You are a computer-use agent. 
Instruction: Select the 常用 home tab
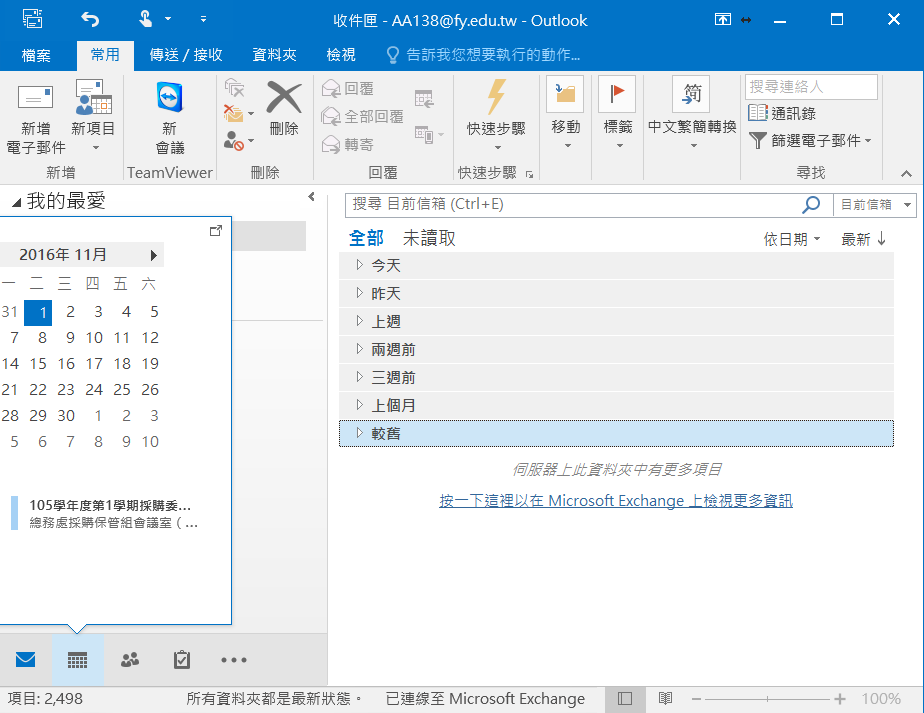click(x=105, y=55)
